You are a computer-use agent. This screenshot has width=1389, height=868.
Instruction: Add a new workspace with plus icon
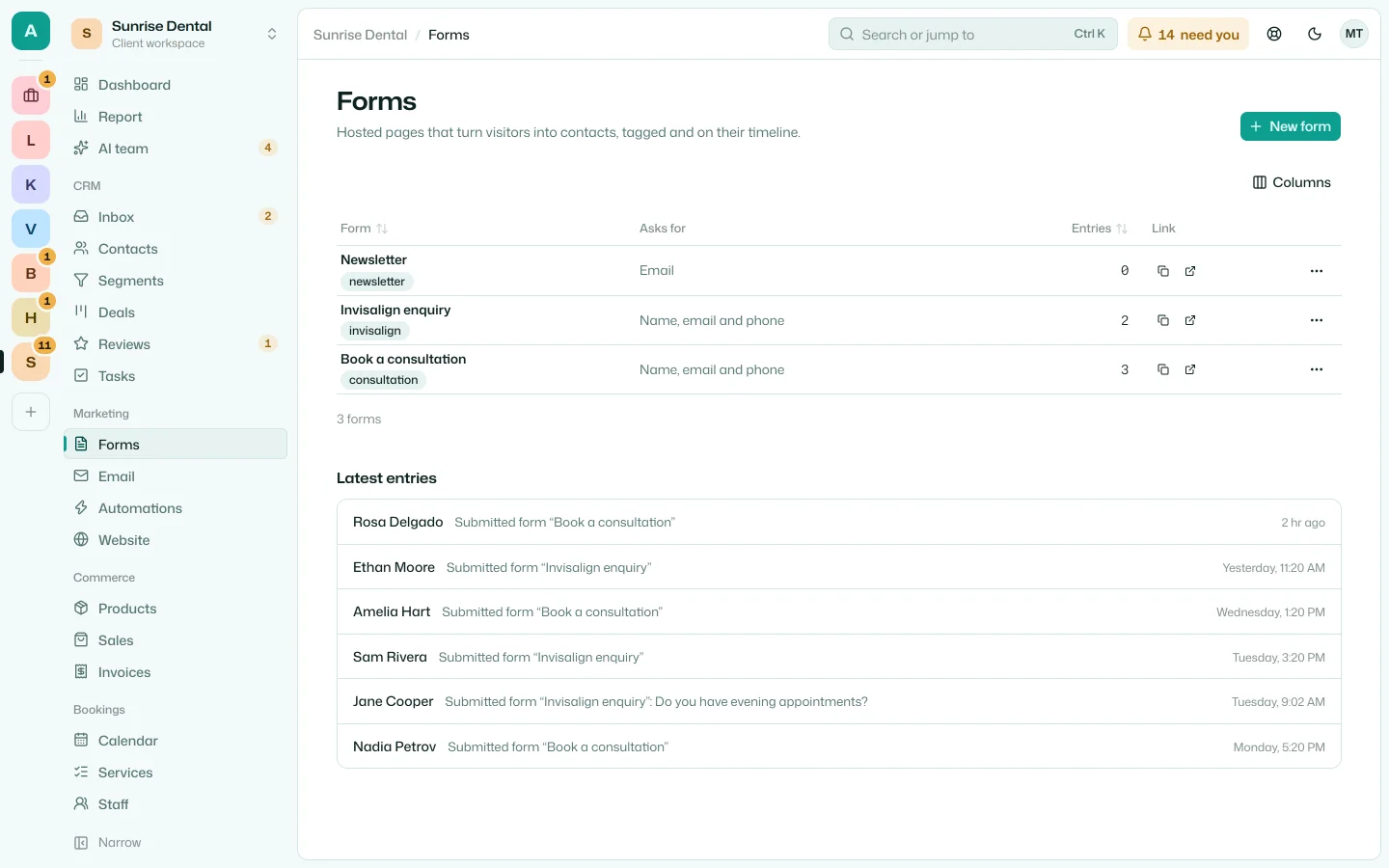31,412
